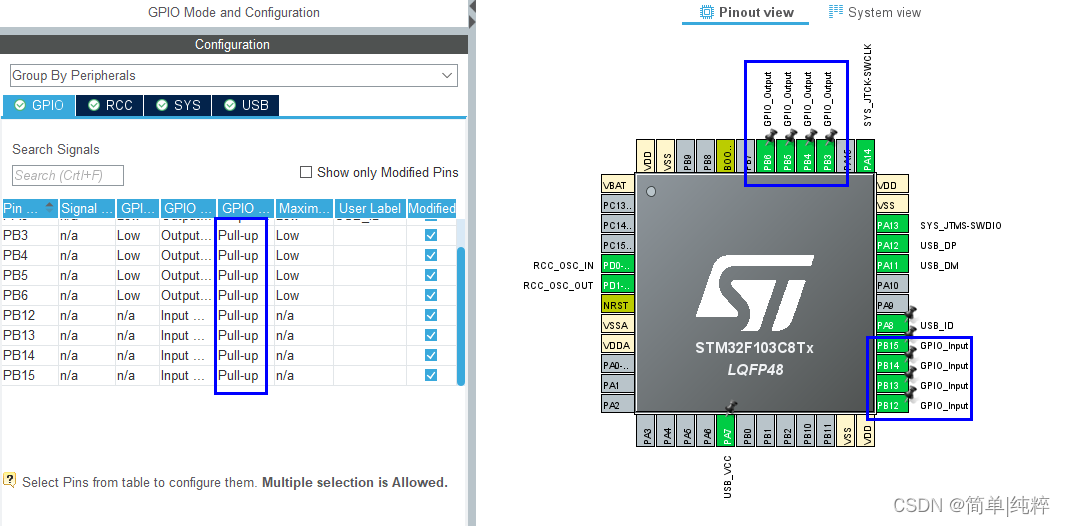Toggle Modified checkbox for PB13 row
The height and width of the screenshot is (526, 1065).
(x=431, y=335)
